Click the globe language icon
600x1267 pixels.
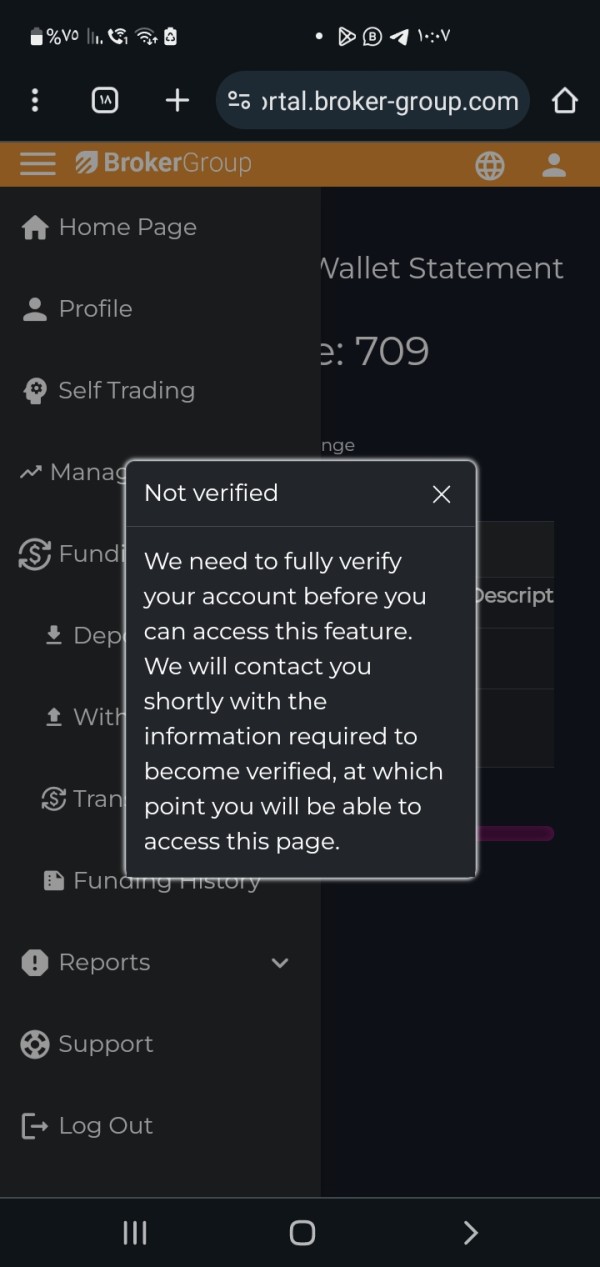click(x=490, y=165)
